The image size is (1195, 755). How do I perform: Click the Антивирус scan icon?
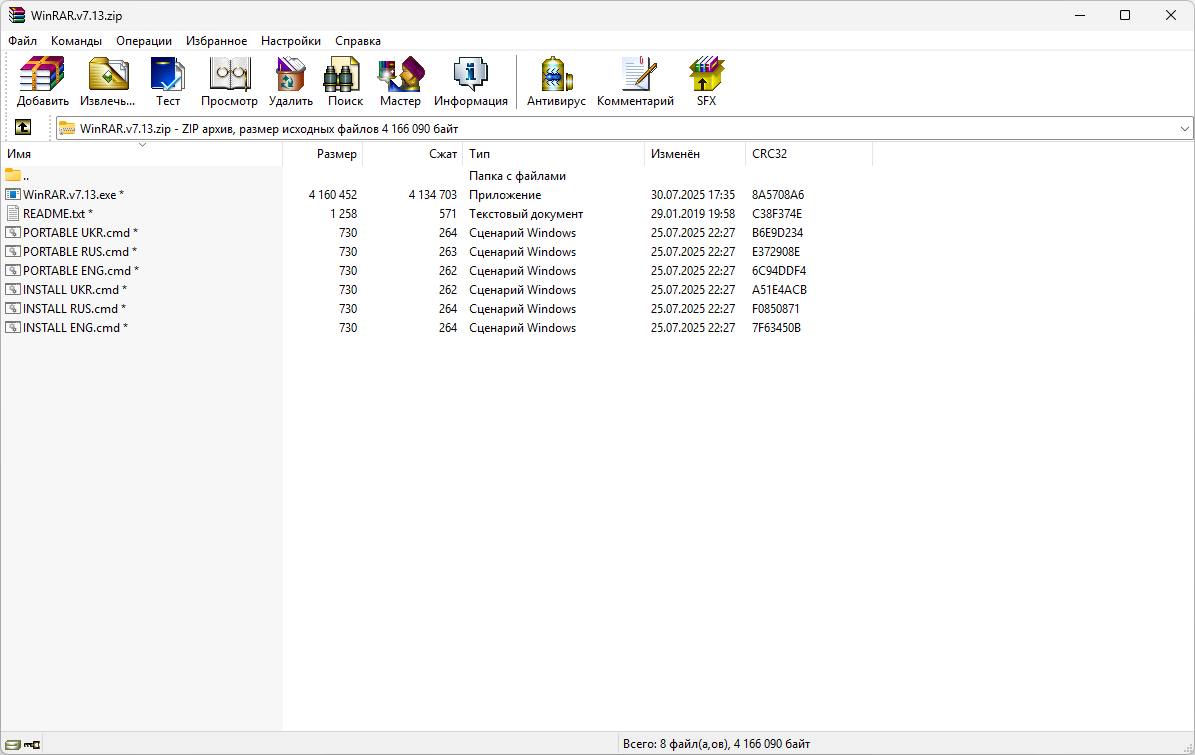pyautogui.click(x=556, y=74)
